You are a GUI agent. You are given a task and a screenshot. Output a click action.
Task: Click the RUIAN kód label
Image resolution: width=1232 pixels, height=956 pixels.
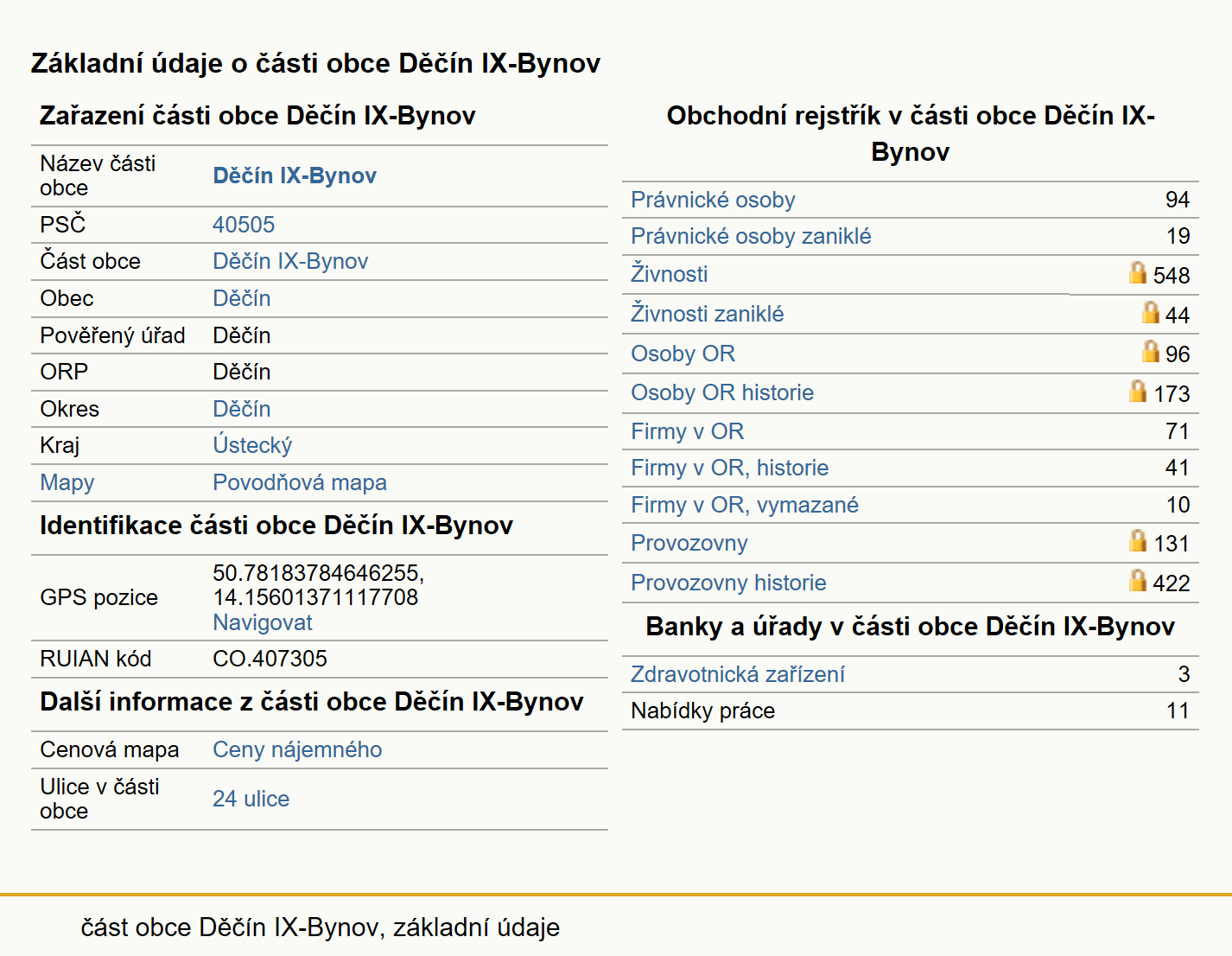[96, 659]
